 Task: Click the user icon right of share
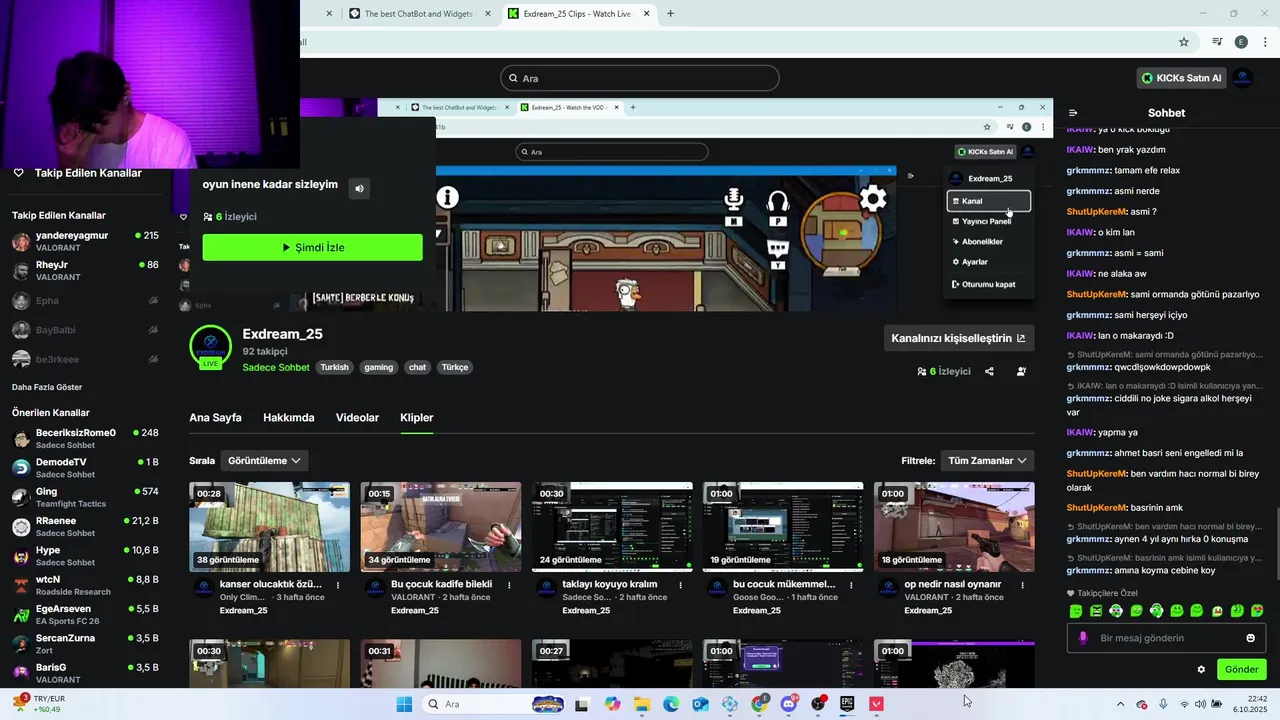[1021, 371]
